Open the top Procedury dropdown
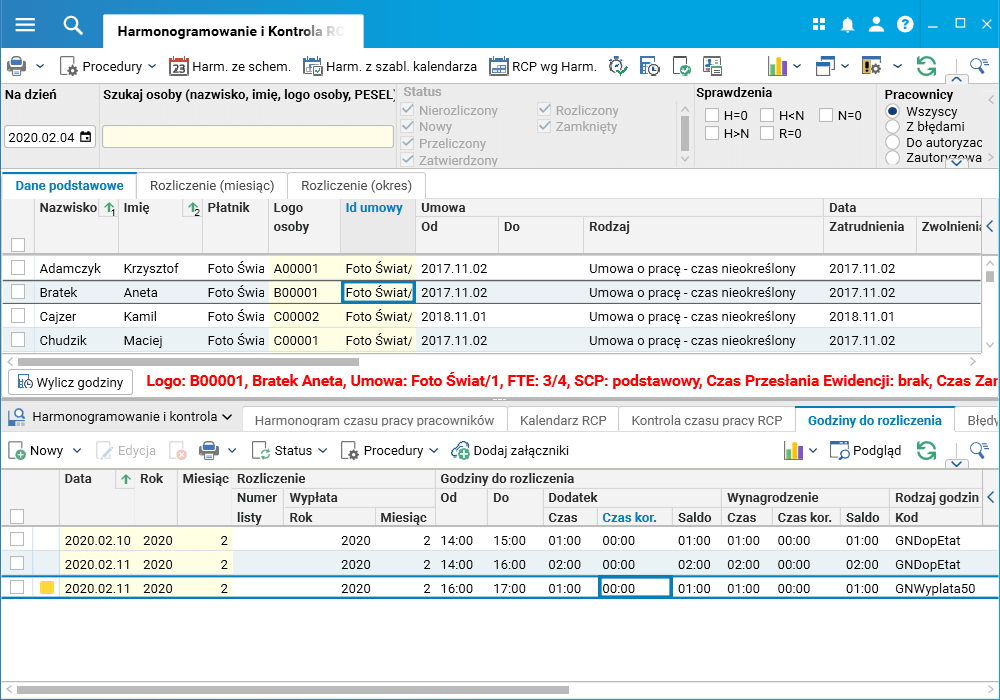The height and width of the screenshot is (700, 1000). point(108,66)
